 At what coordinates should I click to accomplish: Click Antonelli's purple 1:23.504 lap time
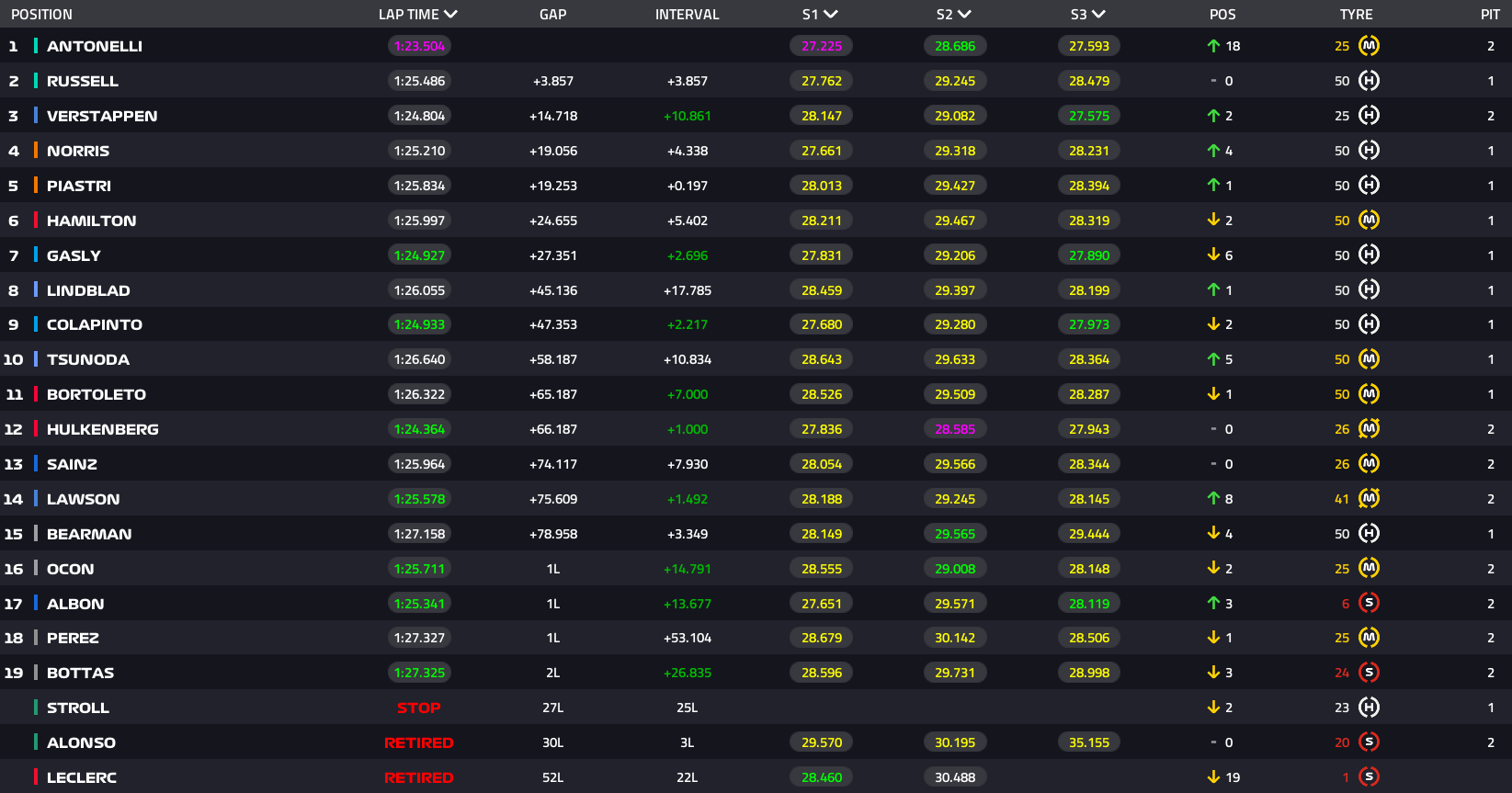click(x=419, y=46)
